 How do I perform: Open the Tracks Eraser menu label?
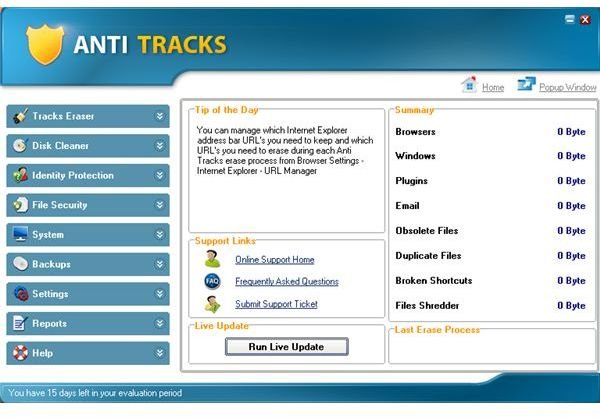click(x=63, y=116)
